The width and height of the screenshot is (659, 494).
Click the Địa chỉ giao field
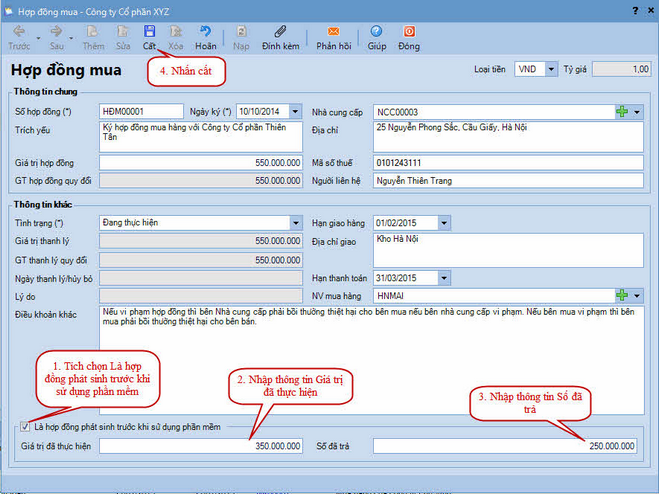pos(508,250)
